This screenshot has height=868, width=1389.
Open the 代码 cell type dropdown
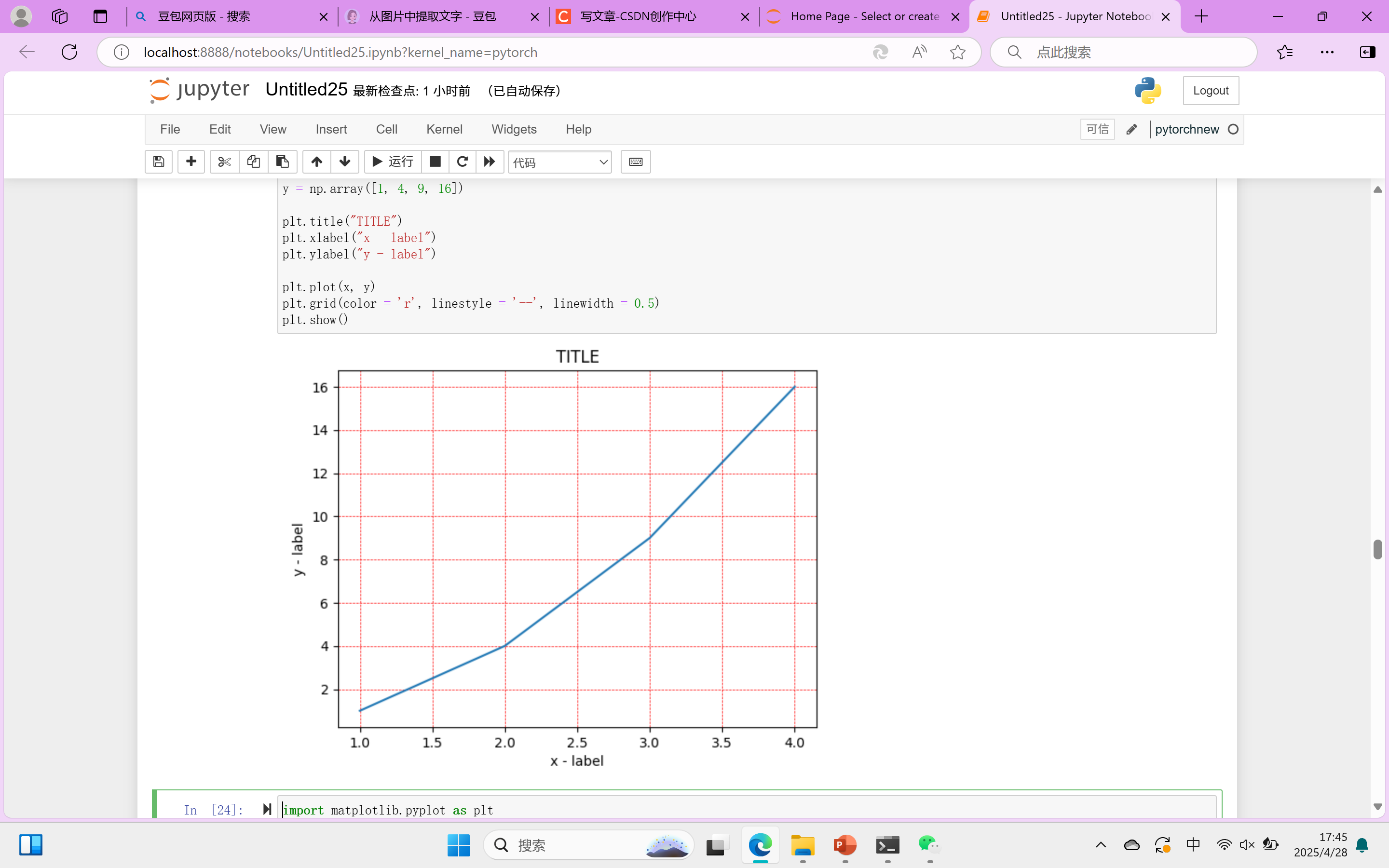point(559,163)
